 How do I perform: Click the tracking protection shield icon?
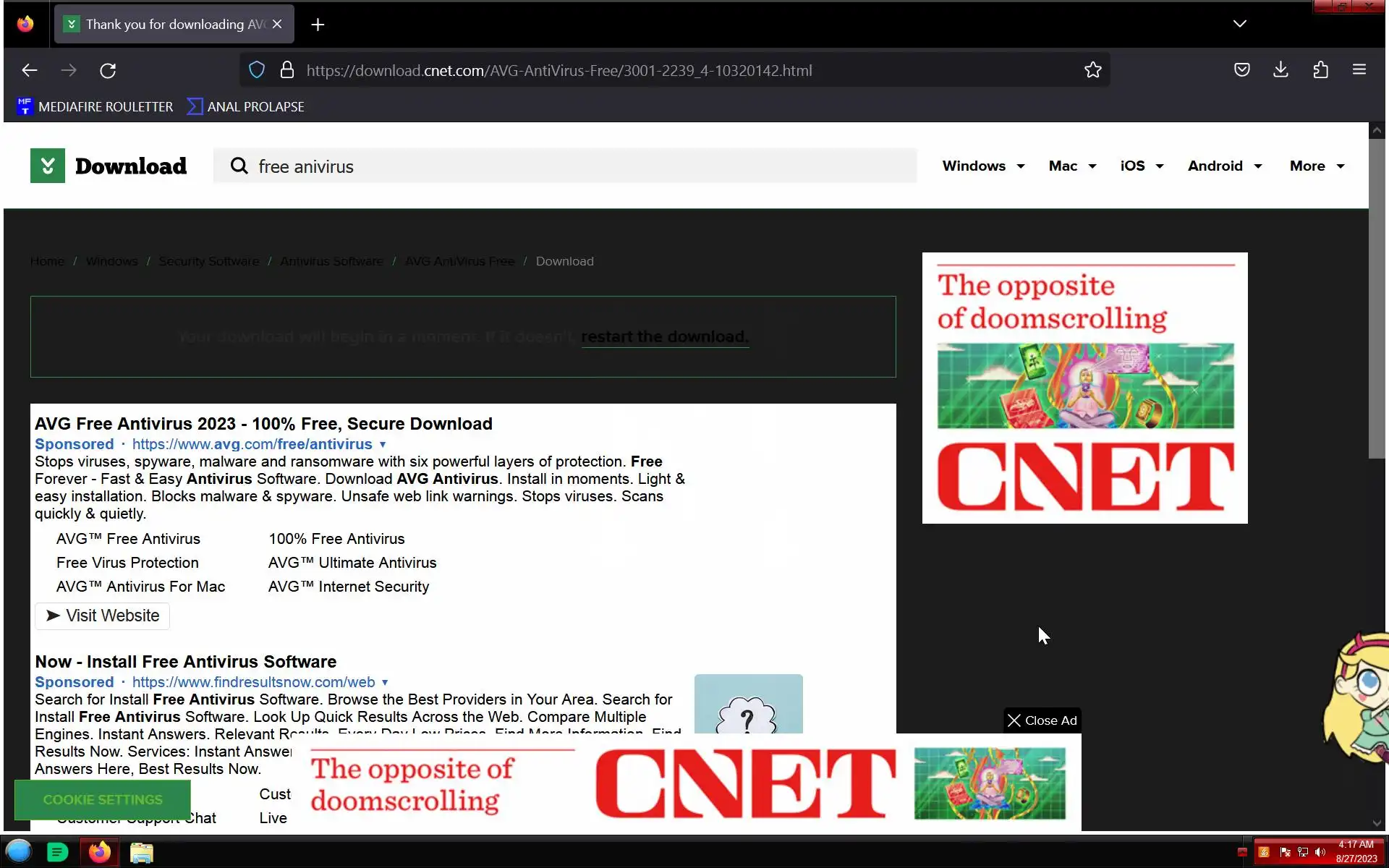pyautogui.click(x=257, y=70)
